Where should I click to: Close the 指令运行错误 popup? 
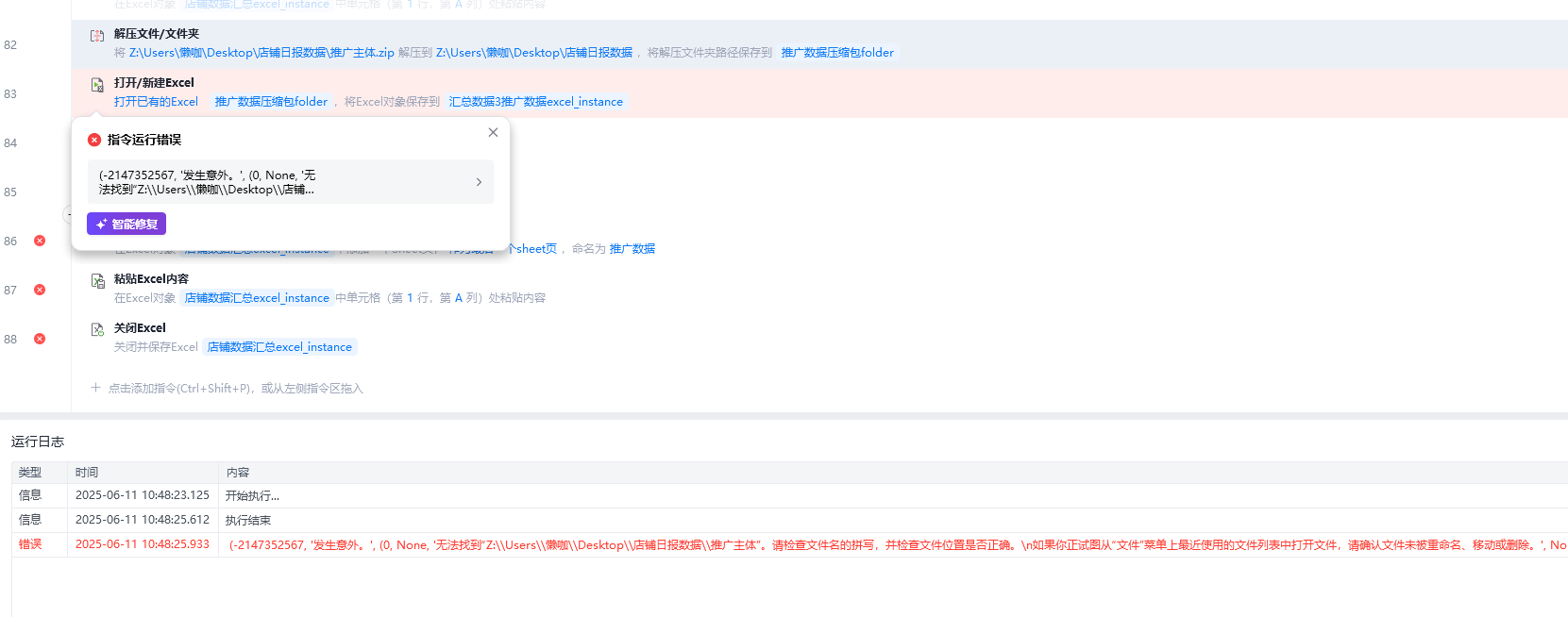pos(493,133)
